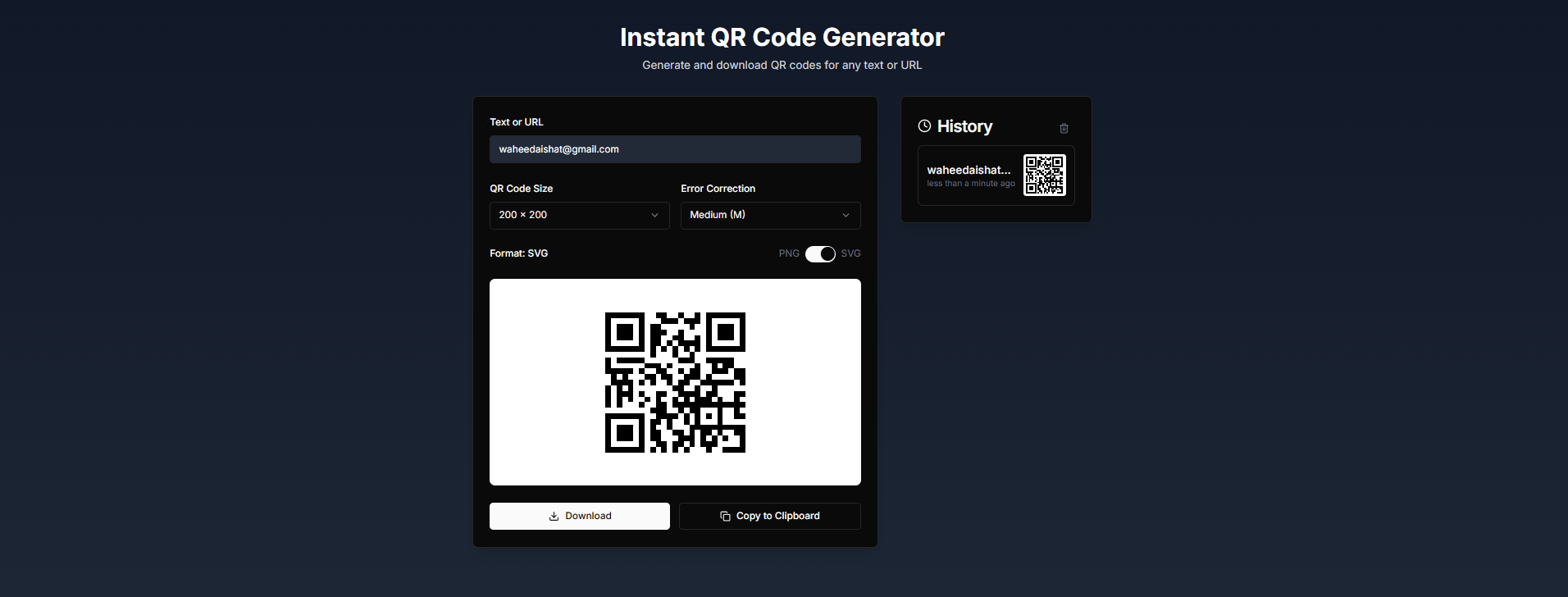The height and width of the screenshot is (597, 1568).
Task: Open the QR Code Size dropdown
Action: pos(580,216)
